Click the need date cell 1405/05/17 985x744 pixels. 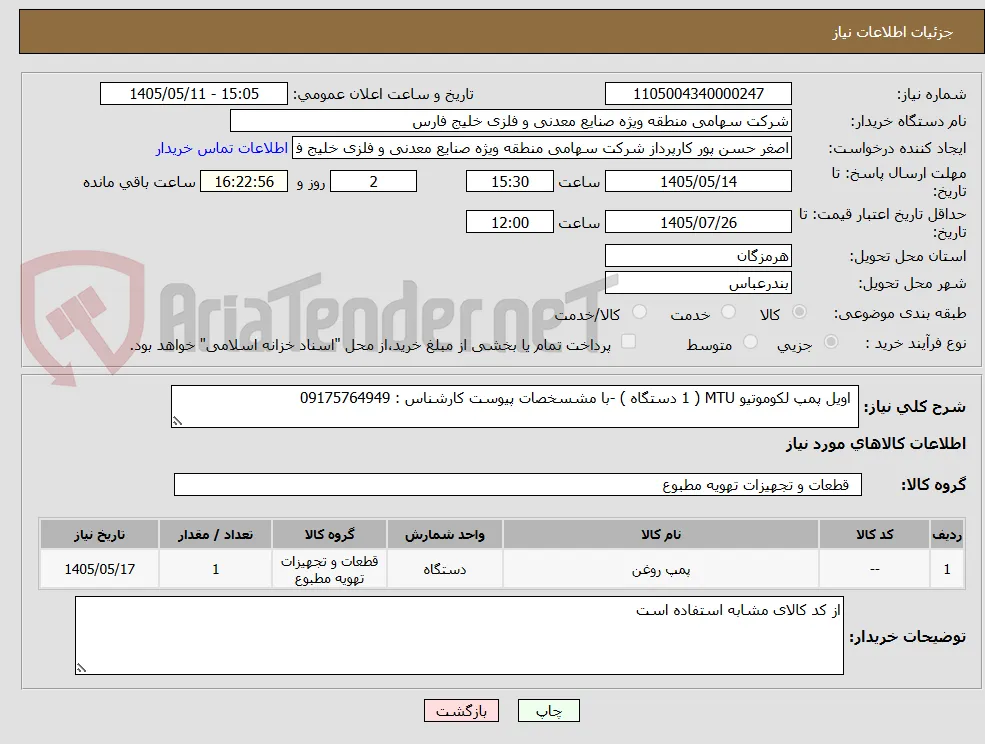pyautogui.click(x=99, y=569)
